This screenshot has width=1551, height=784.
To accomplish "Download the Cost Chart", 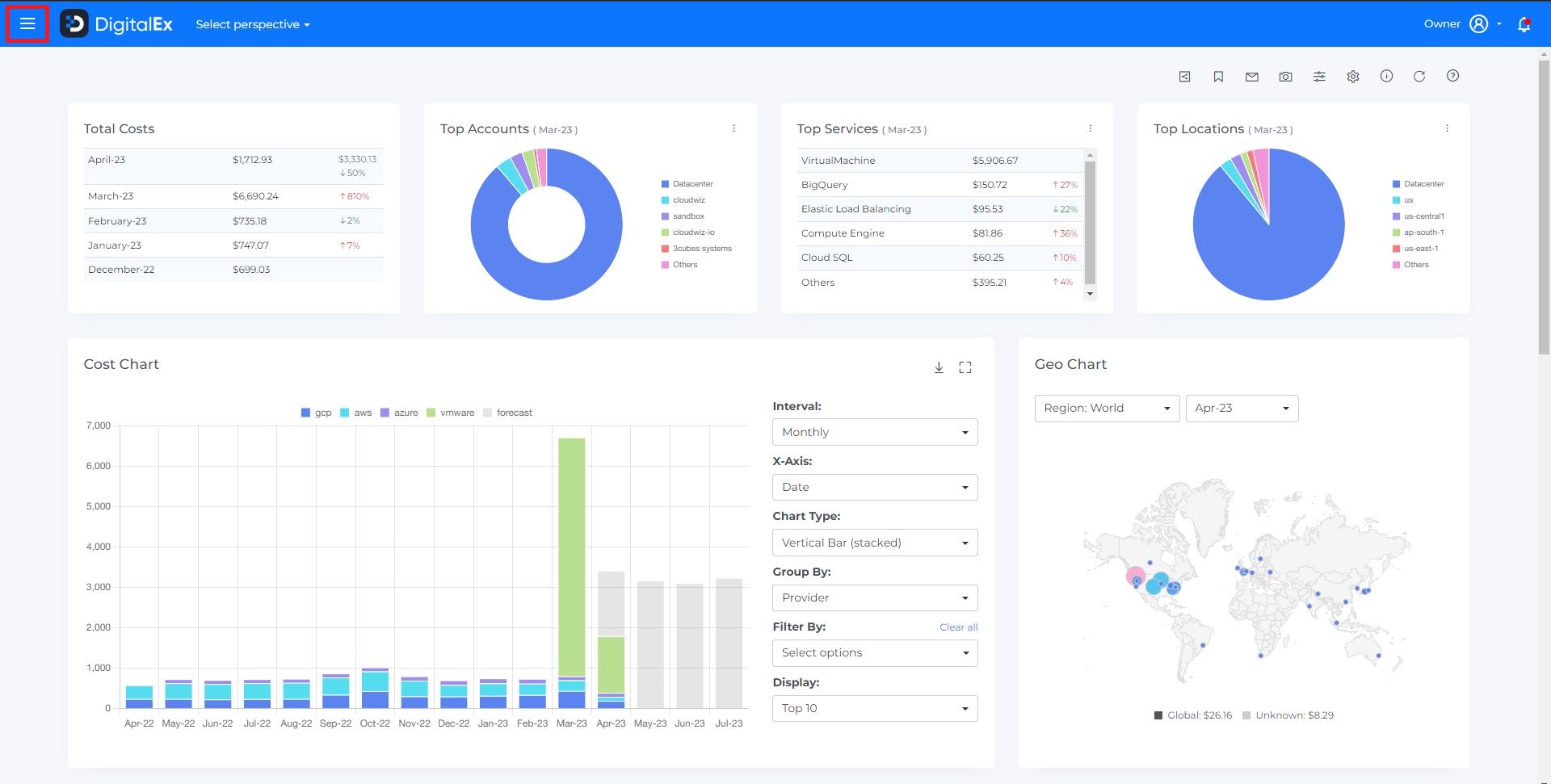I will coord(939,367).
